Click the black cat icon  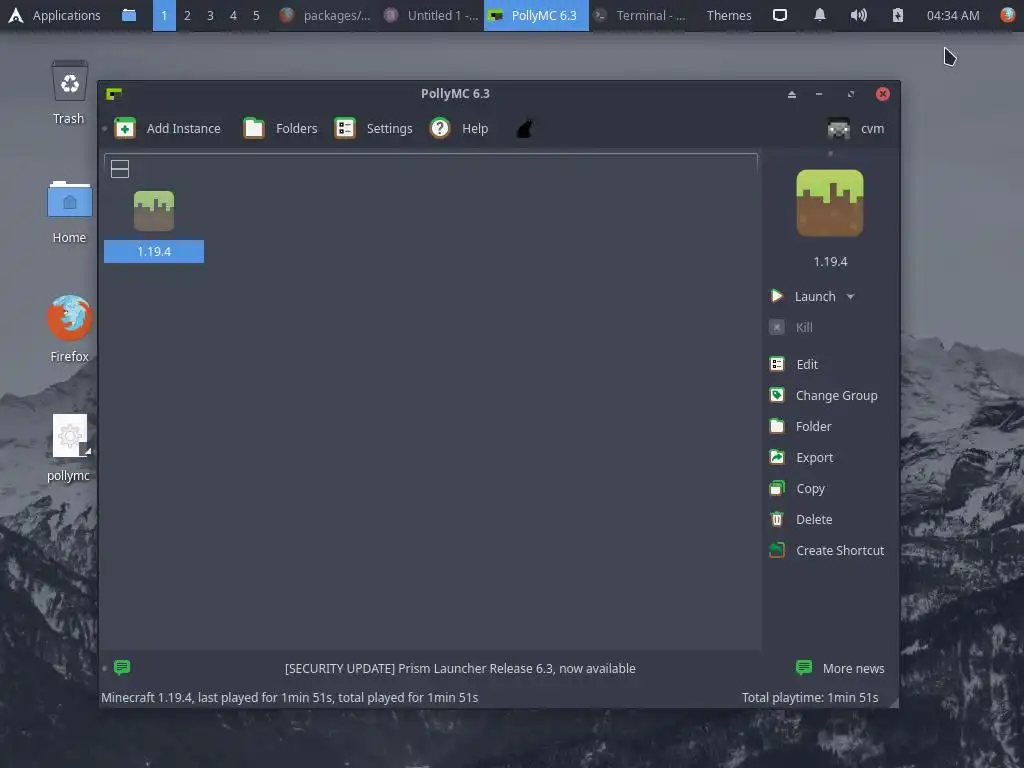click(525, 129)
